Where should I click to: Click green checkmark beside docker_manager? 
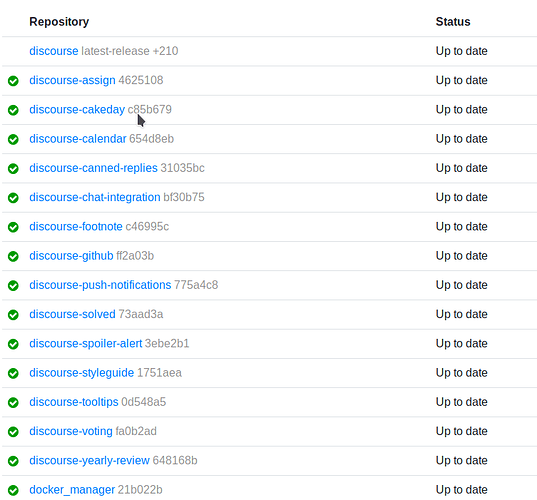pos(13,490)
